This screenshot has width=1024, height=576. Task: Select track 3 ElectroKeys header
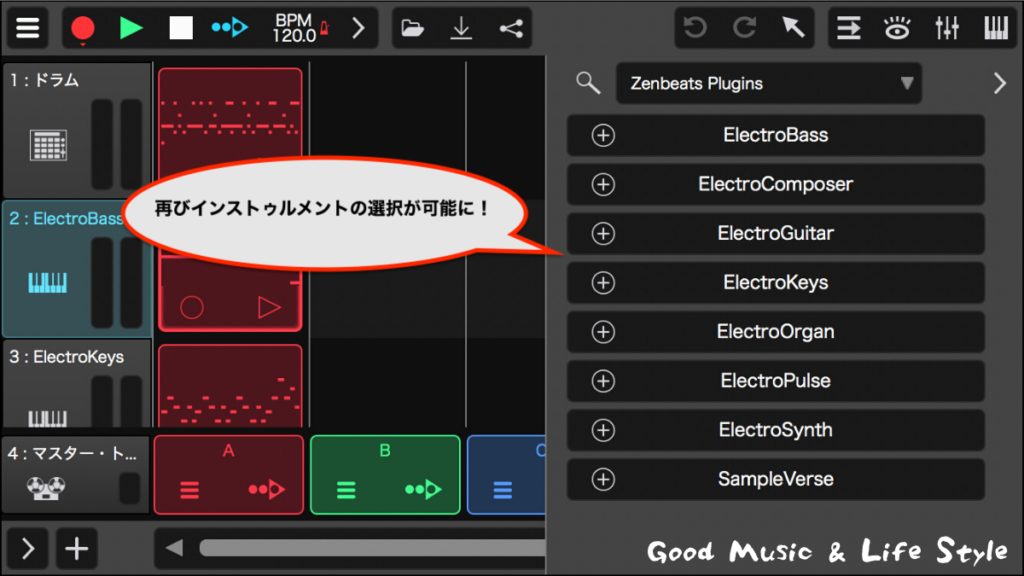[x=76, y=383]
